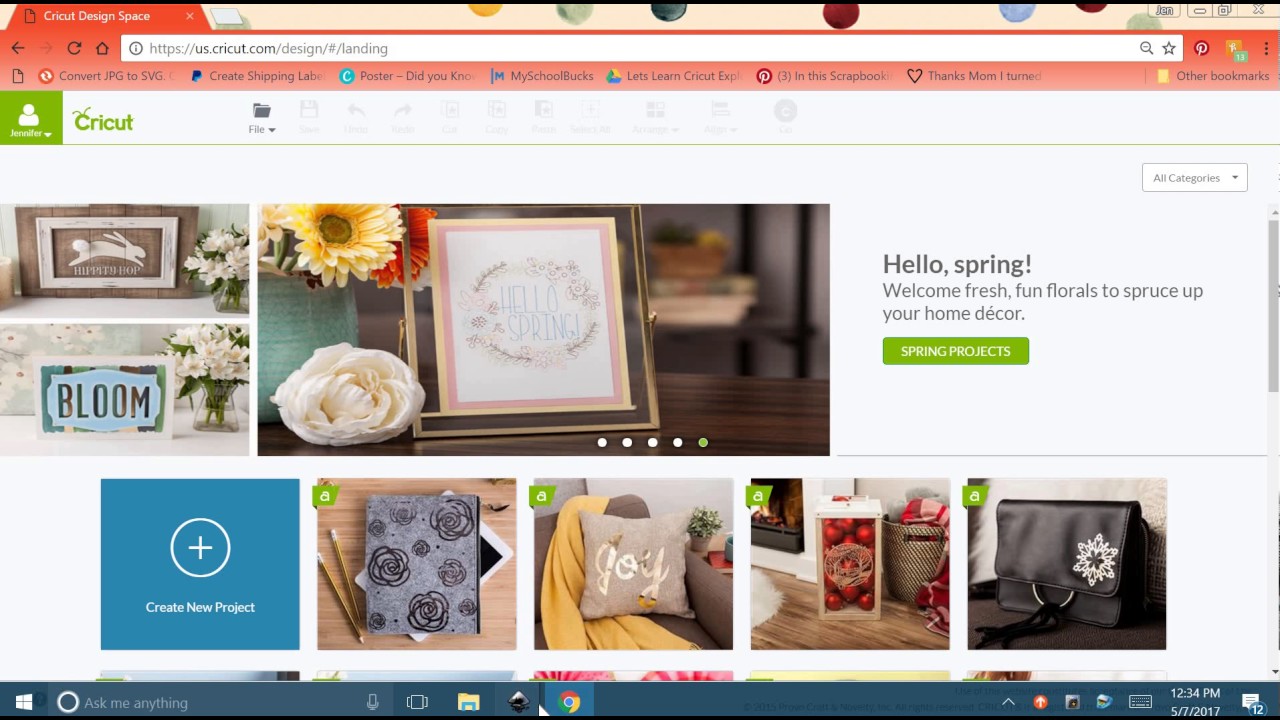
Task: Go to browser home page icon
Action: [102, 48]
